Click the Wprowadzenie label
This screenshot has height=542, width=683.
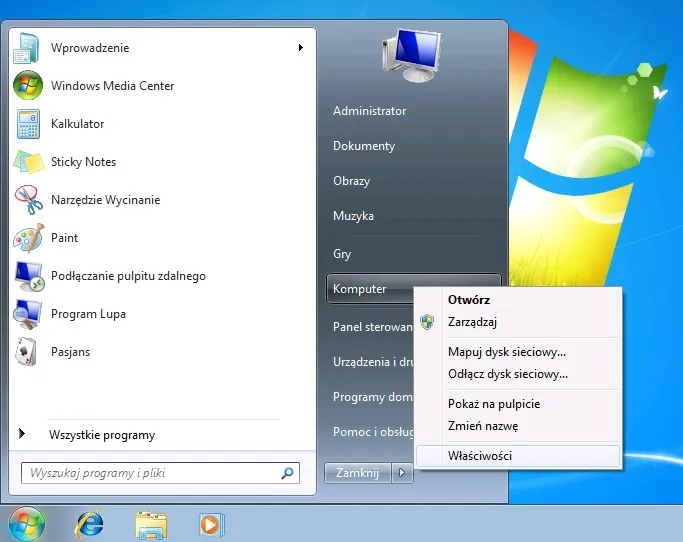pyautogui.click(x=90, y=48)
